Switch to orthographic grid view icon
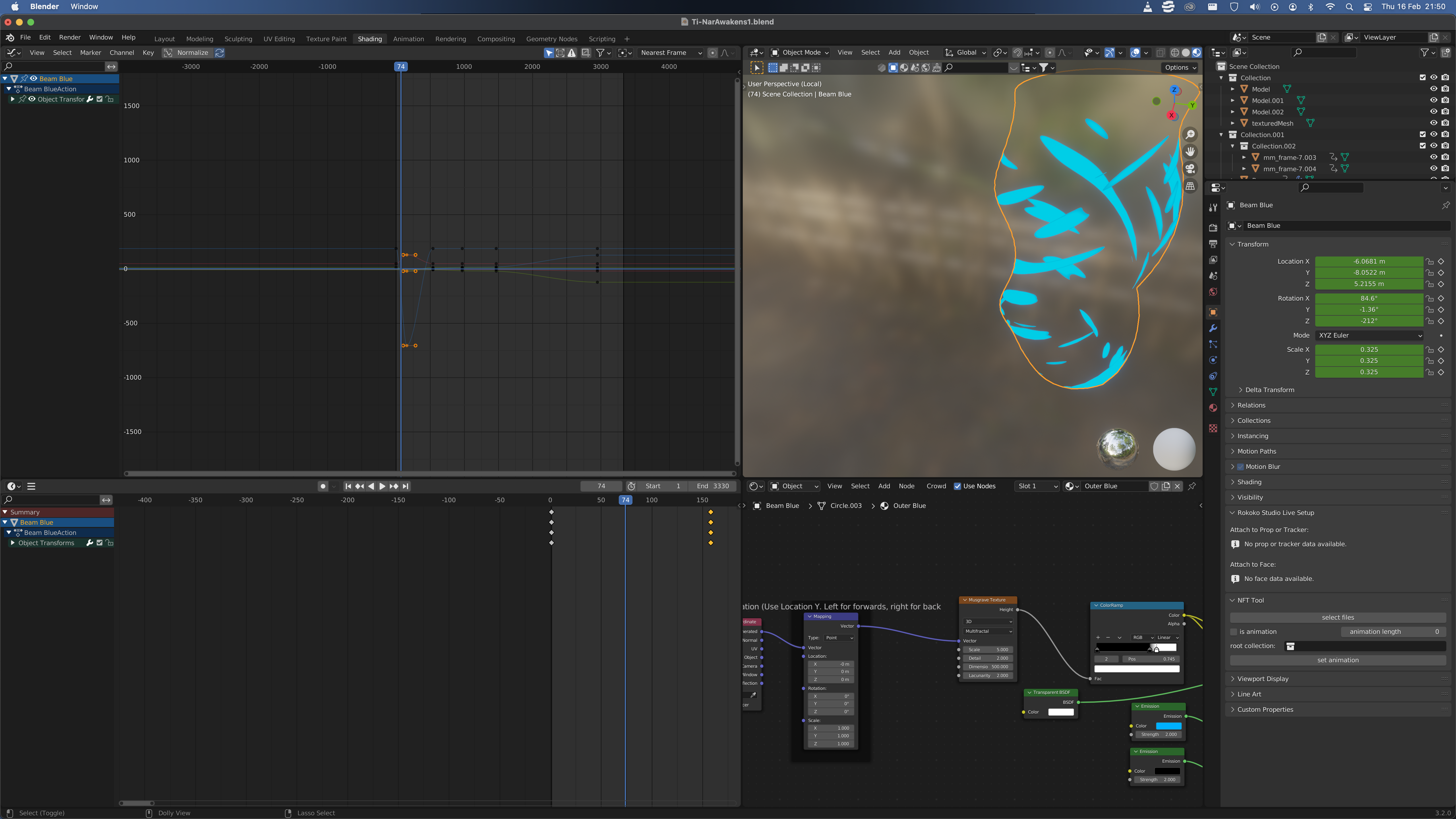Screen dimensions: 1456x819 [x=1190, y=186]
